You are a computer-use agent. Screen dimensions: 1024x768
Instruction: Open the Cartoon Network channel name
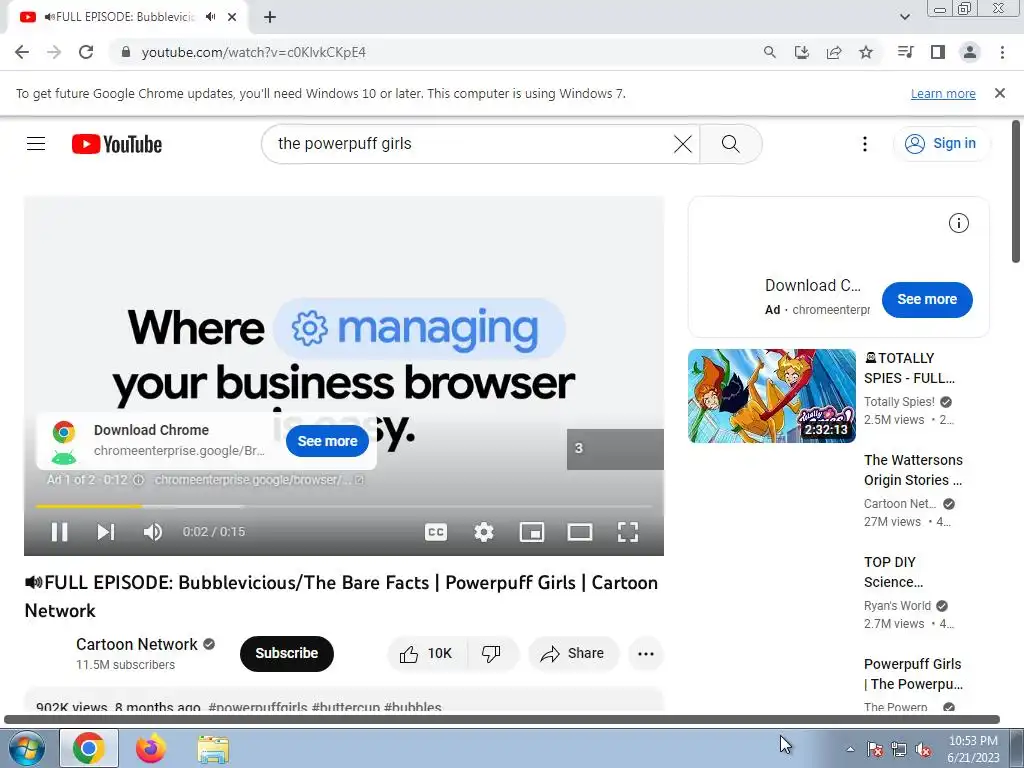pos(136,645)
